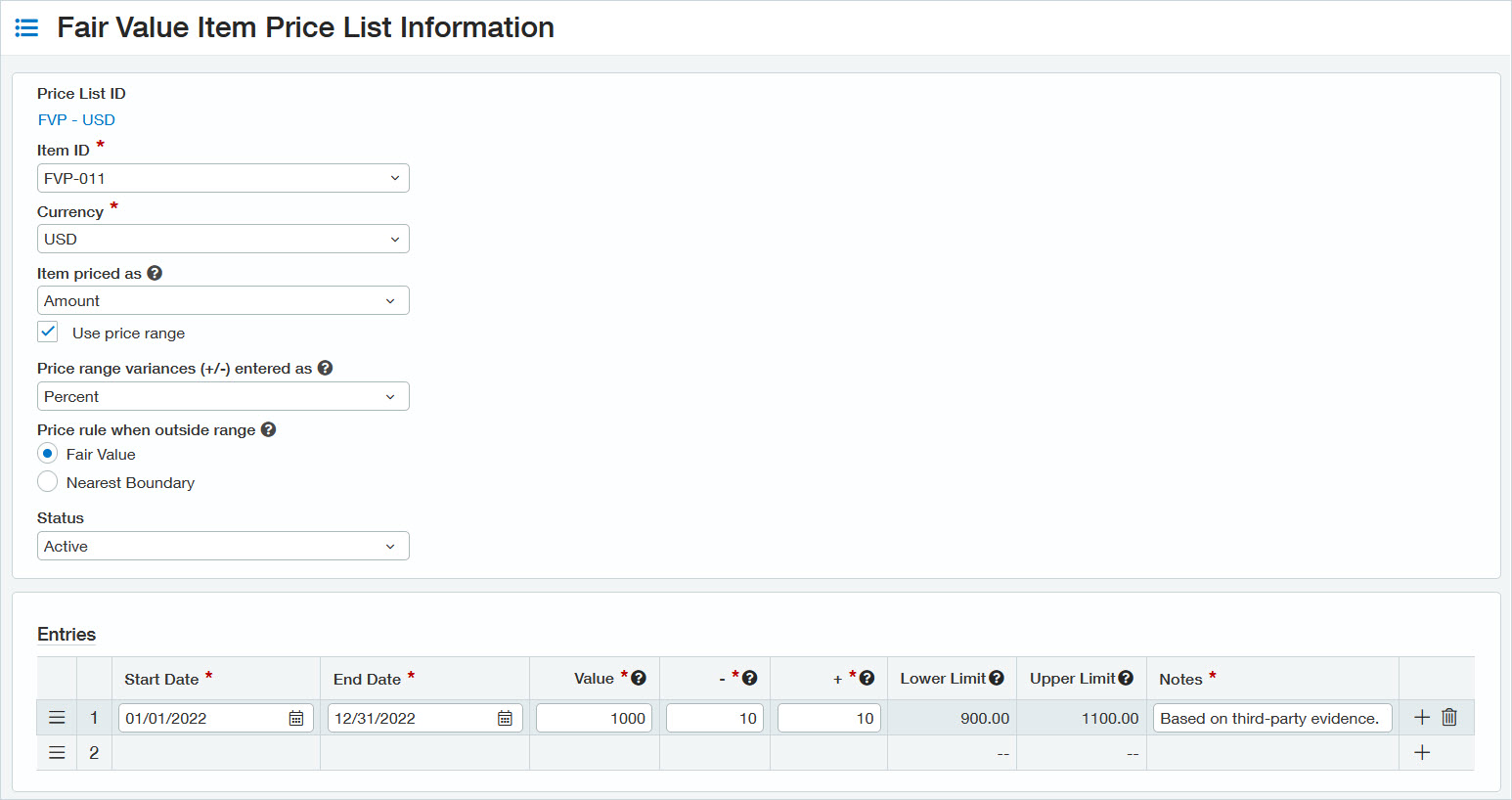Click the help icon beside Item priced as

[x=156, y=272]
